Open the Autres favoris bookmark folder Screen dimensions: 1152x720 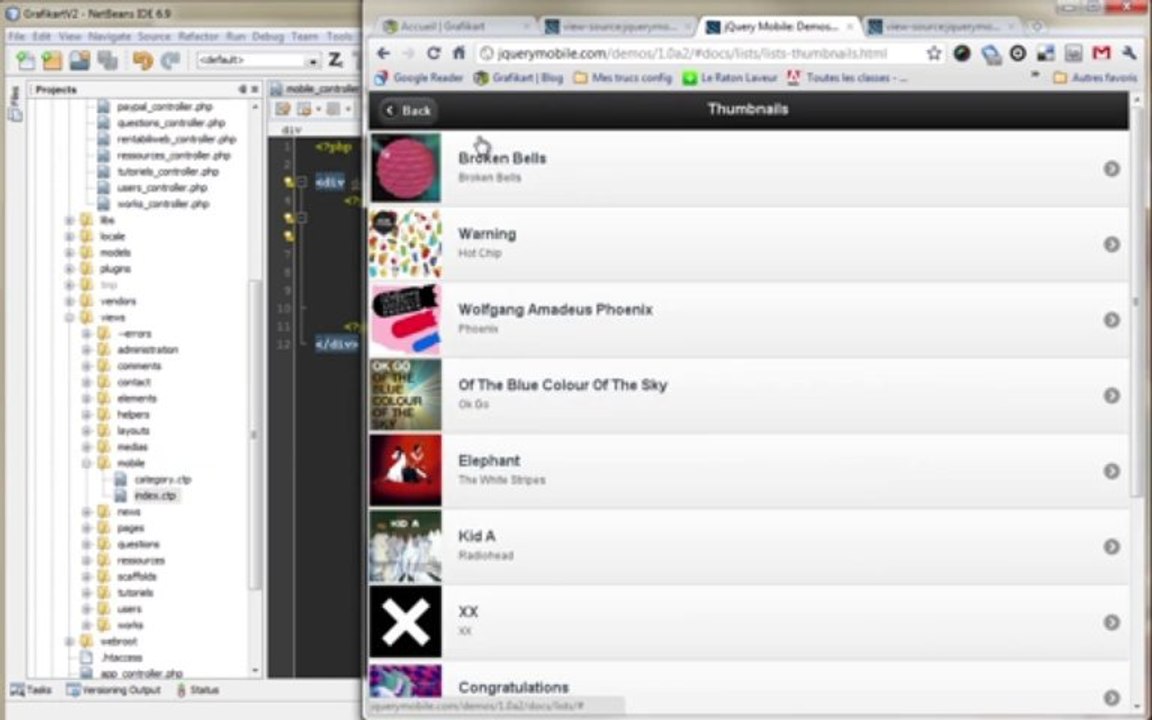[1095, 77]
